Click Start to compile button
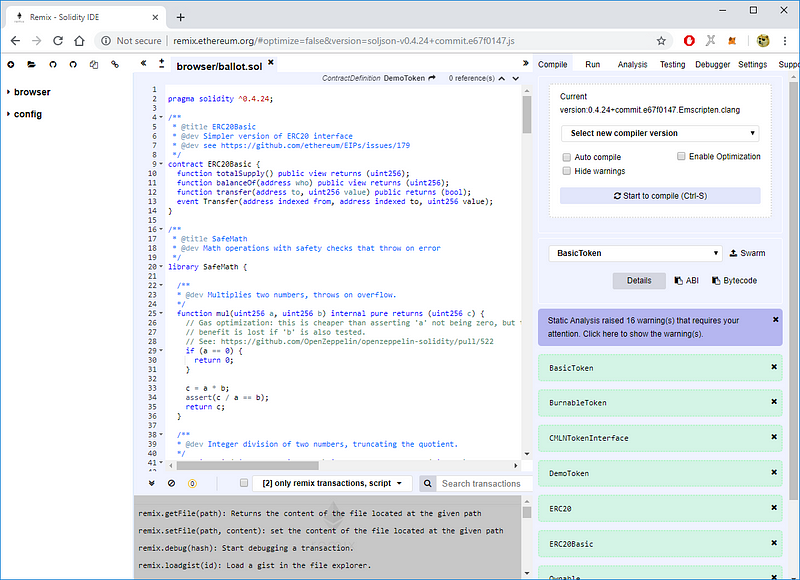This screenshot has width=800, height=580. pyautogui.click(x=660, y=196)
